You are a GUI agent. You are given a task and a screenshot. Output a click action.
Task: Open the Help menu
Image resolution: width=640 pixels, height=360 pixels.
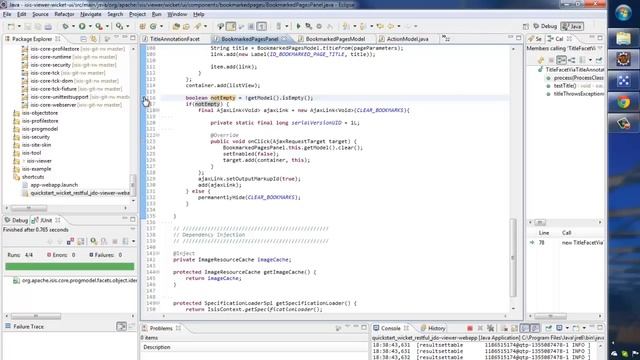[198, 14]
